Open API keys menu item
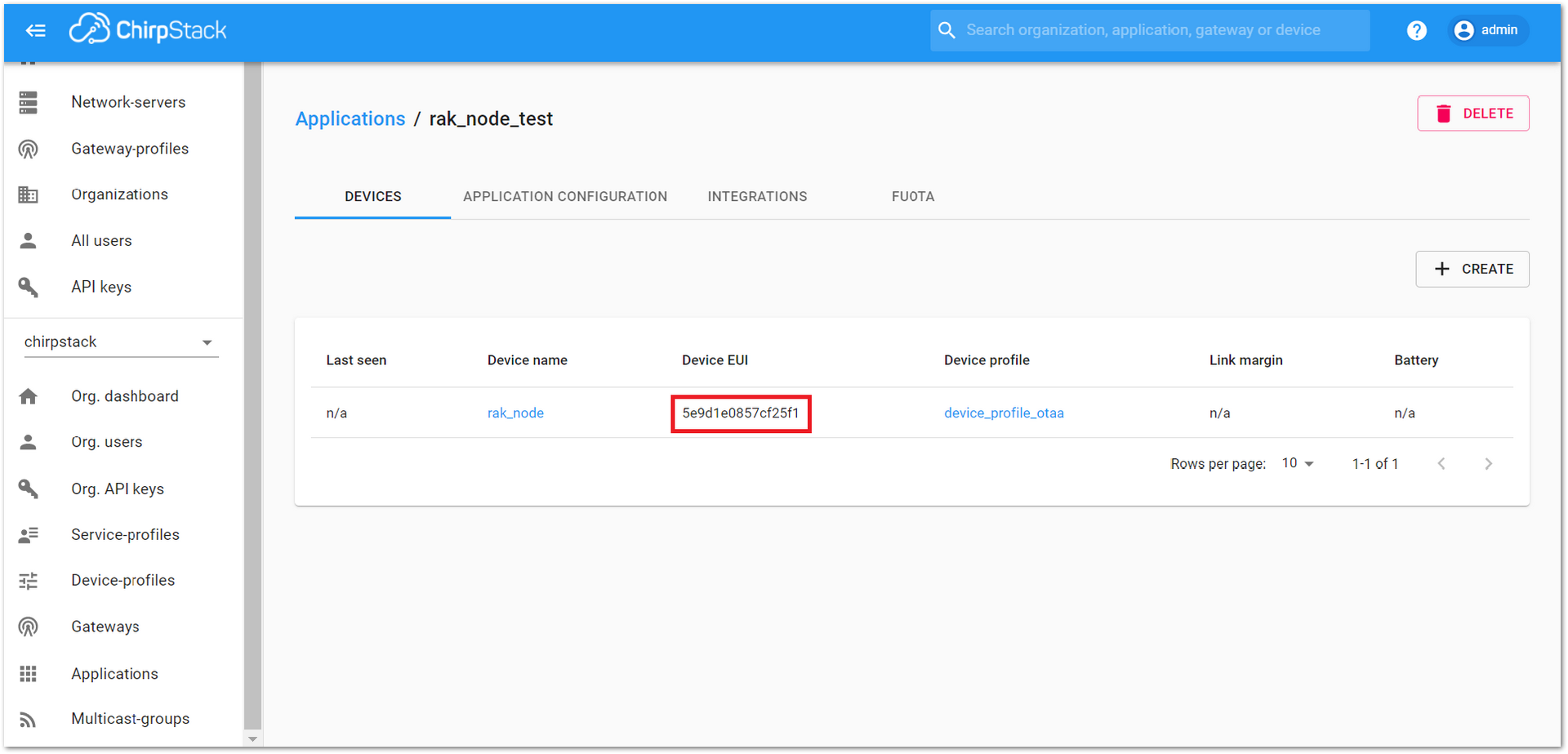Viewport: 1568px width, 754px height. pos(124,287)
